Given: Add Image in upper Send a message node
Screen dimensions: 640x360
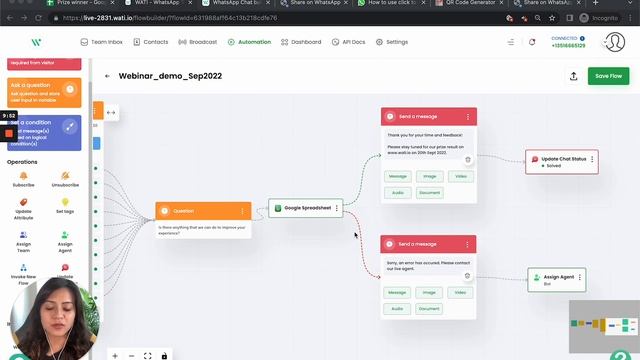Looking at the screenshot, I should coord(429,176).
